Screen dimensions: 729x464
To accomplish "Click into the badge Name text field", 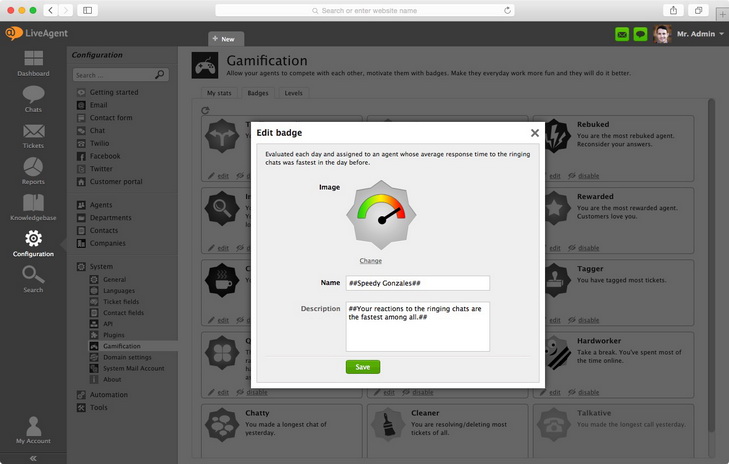I will coord(417,283).
